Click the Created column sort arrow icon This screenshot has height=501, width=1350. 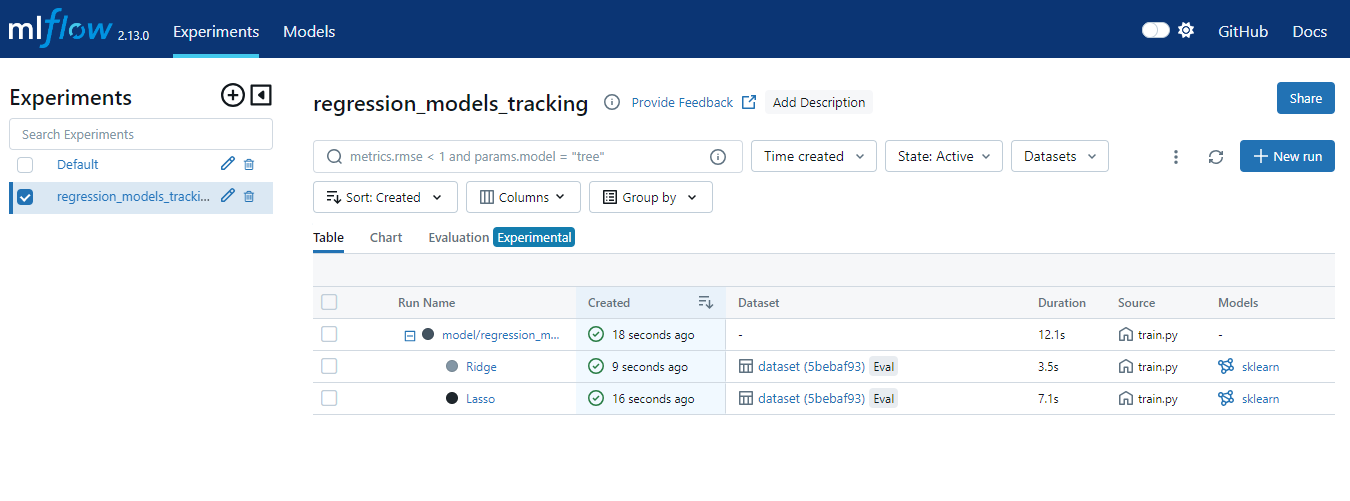pyautogui.click(x=705, y=302)
